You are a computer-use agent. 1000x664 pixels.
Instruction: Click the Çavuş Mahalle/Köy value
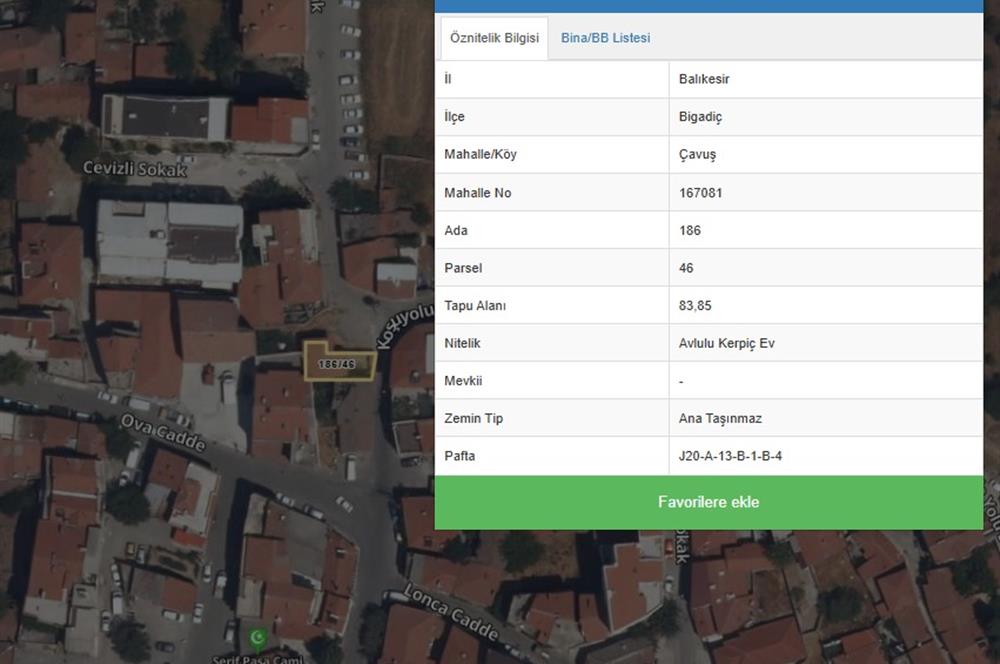coord(697,155)
